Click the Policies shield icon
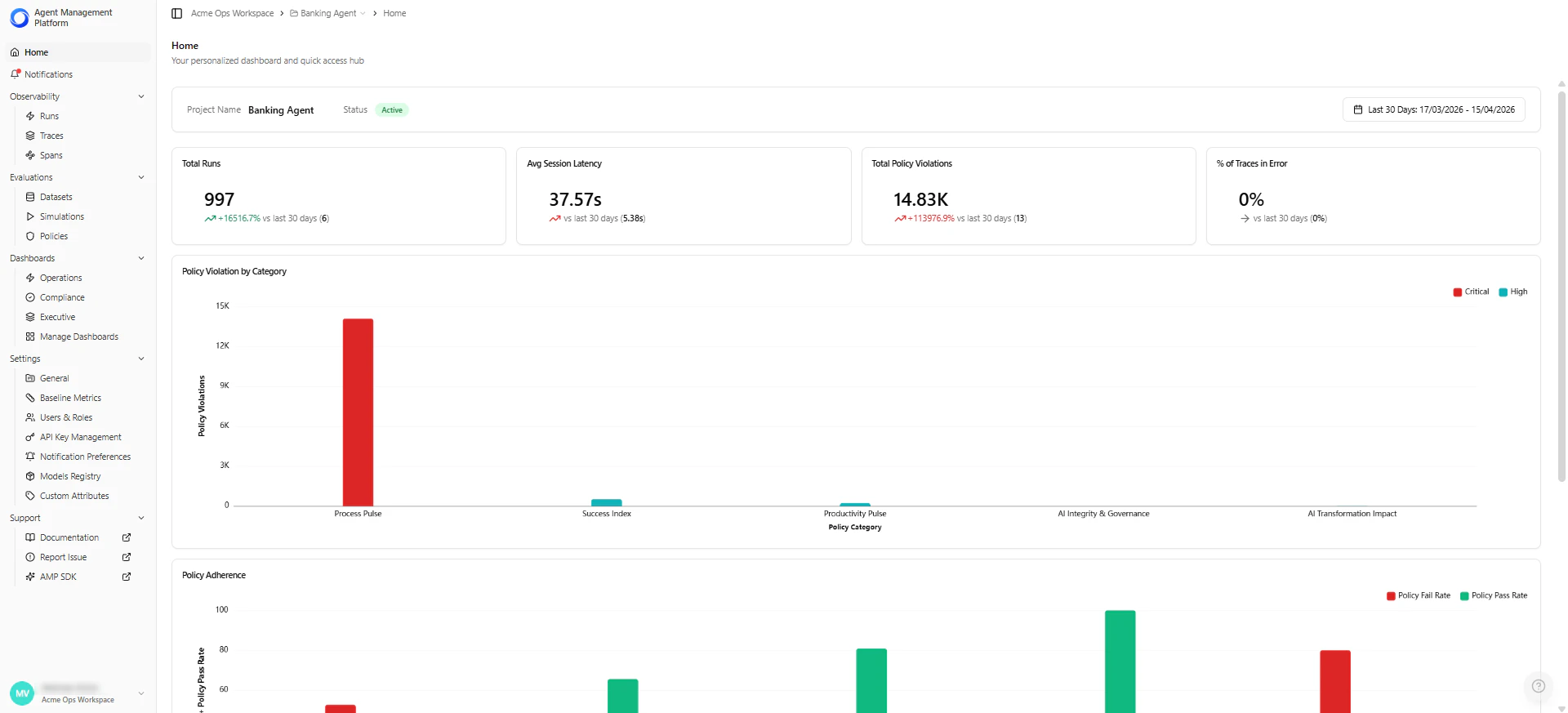 point(30,236)
